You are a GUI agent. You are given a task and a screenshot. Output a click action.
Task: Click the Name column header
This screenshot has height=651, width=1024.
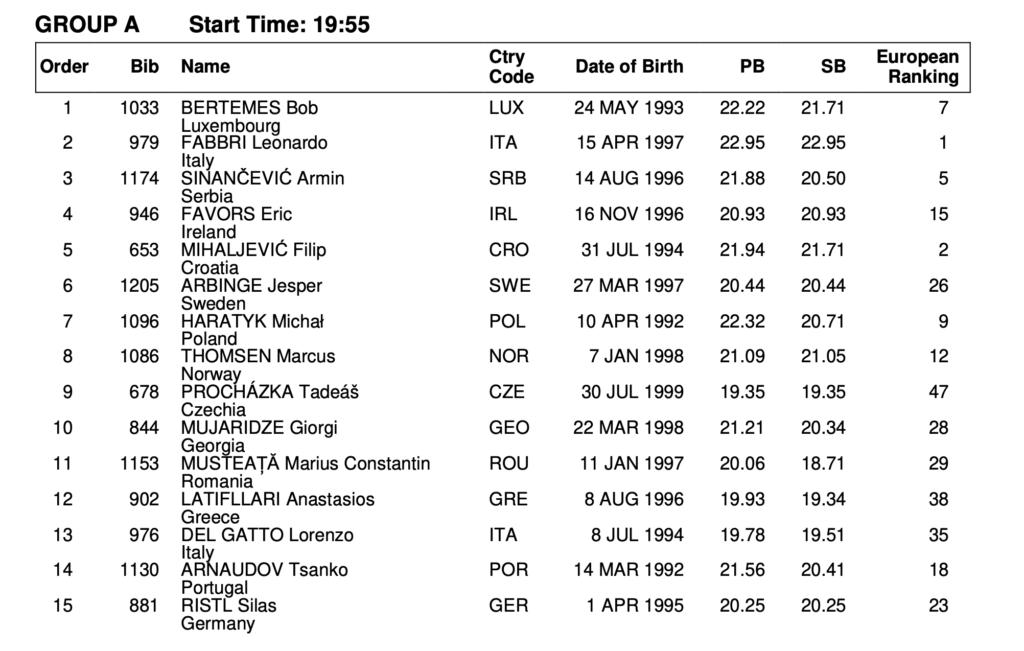pos(205,67)
